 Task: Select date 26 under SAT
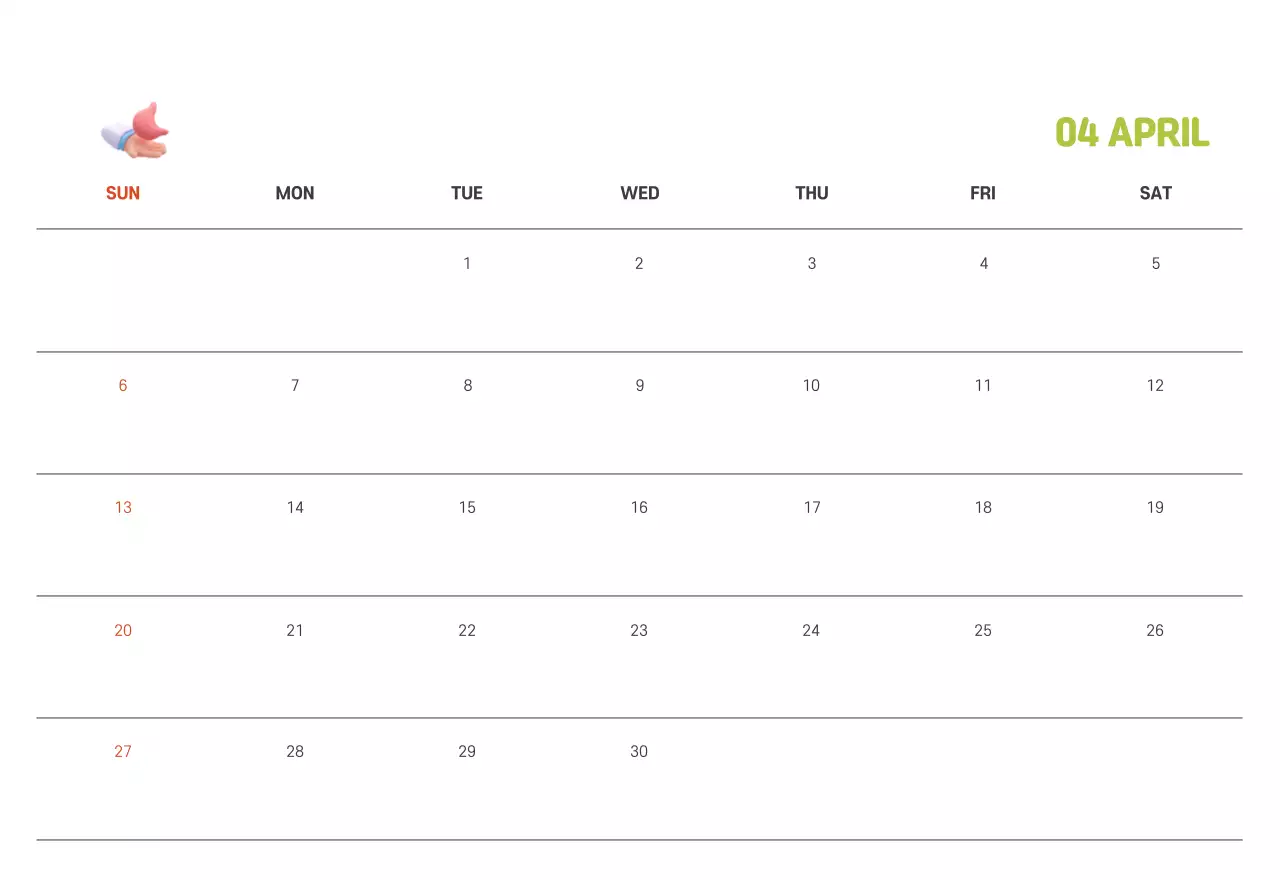point(1155,630)
